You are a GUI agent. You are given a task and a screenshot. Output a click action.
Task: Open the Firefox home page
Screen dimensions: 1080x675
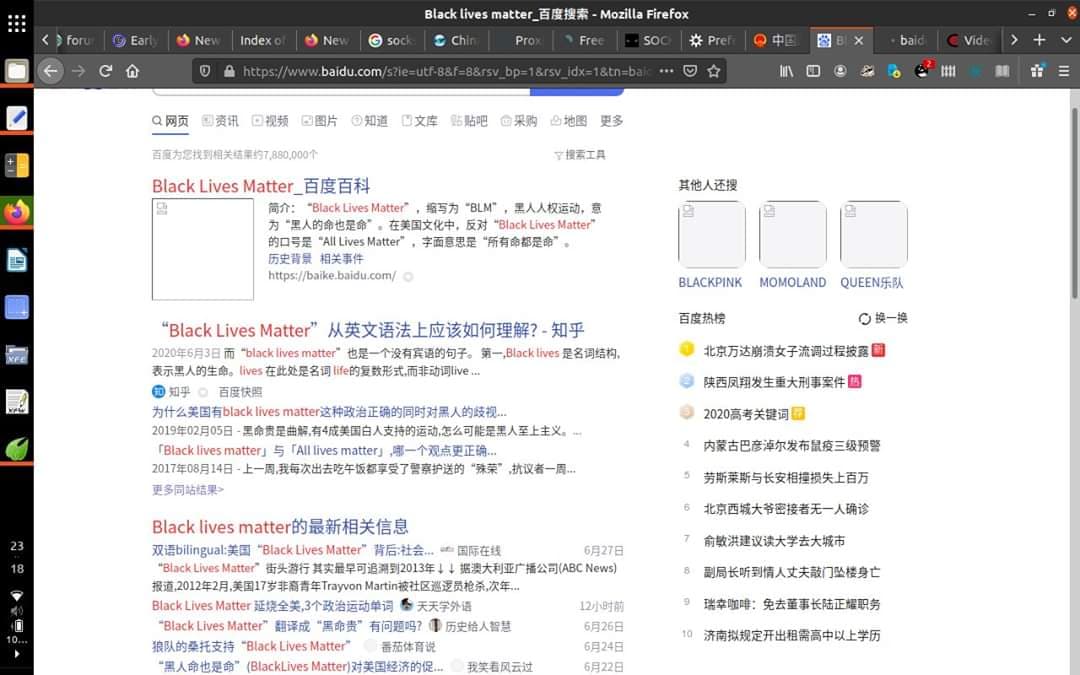point(132,71)
